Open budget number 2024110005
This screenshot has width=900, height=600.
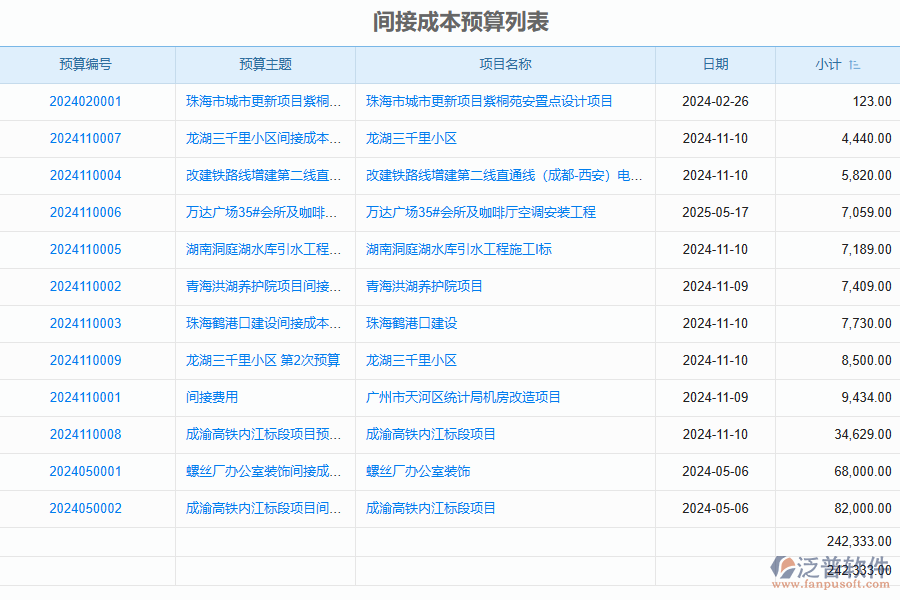click(x=86, y=250)
